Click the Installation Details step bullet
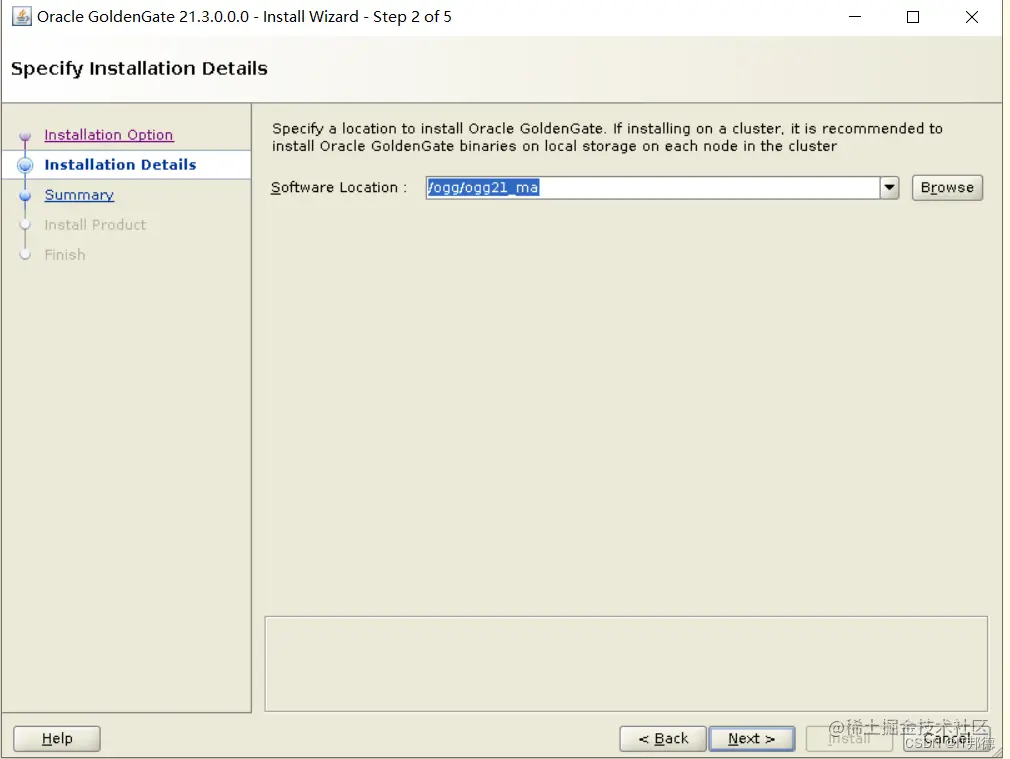Screen dimensions: 1010x759 (25, 165)
